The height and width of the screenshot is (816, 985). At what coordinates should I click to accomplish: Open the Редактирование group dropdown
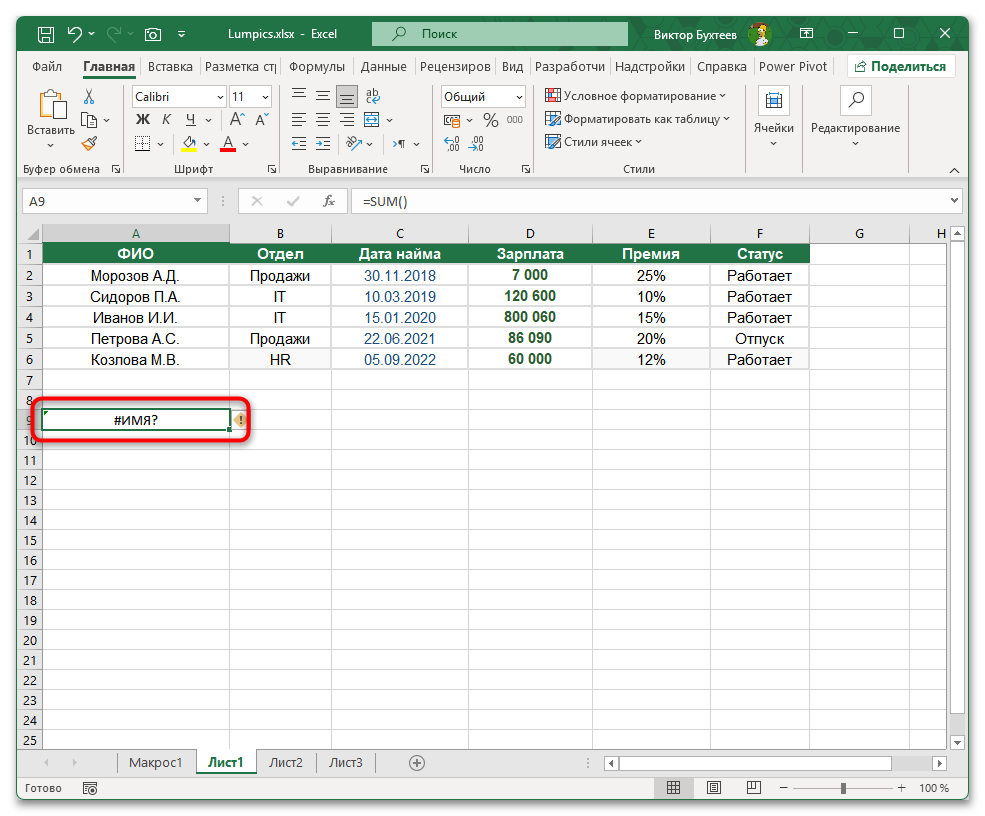856,119
